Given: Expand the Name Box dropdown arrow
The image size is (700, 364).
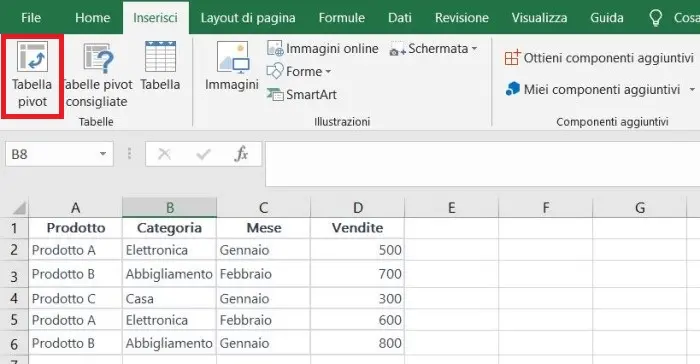Looking at the screenshot, I should coord(103,154).
